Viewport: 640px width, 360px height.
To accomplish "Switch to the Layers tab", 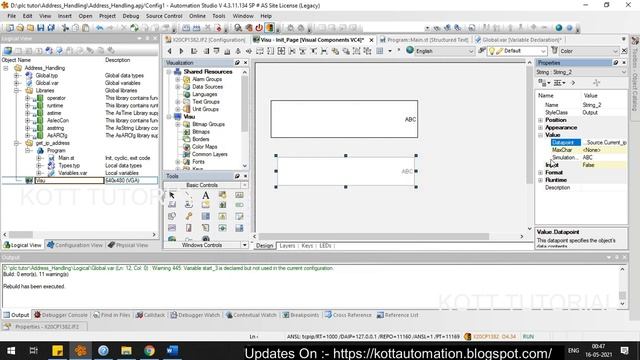I will coord(287,246).
